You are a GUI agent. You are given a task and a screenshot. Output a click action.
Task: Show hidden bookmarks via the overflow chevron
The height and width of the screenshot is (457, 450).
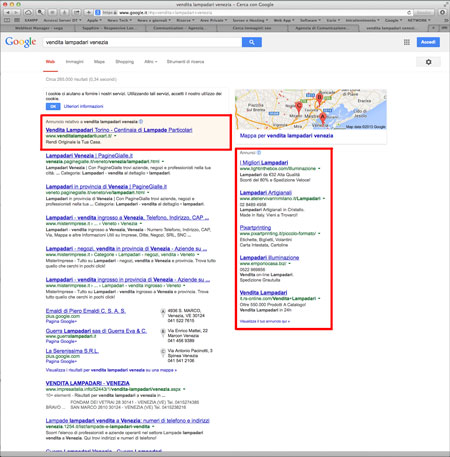click(x=446, y=20)
